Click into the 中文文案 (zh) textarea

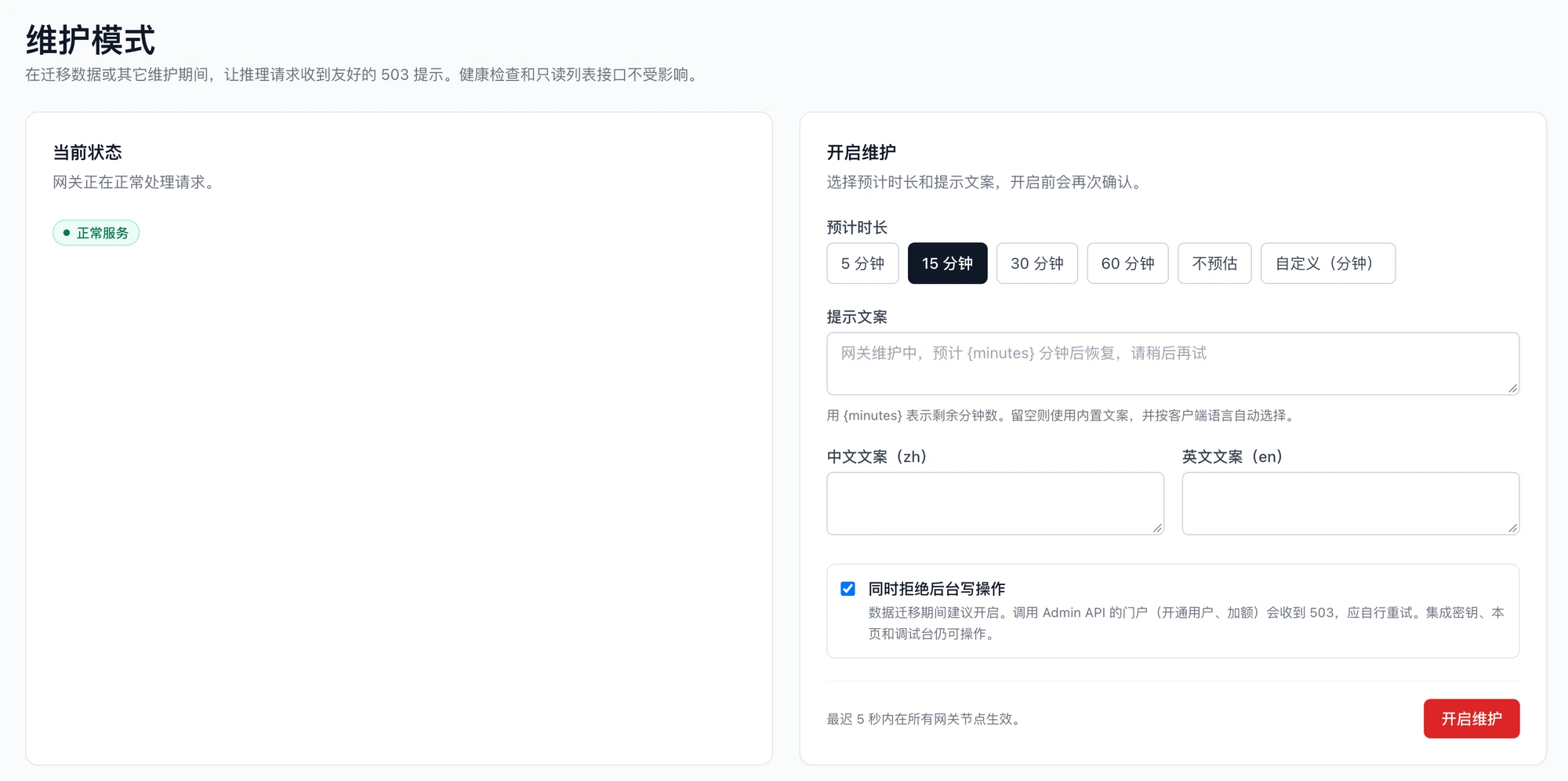click(995, 503)
